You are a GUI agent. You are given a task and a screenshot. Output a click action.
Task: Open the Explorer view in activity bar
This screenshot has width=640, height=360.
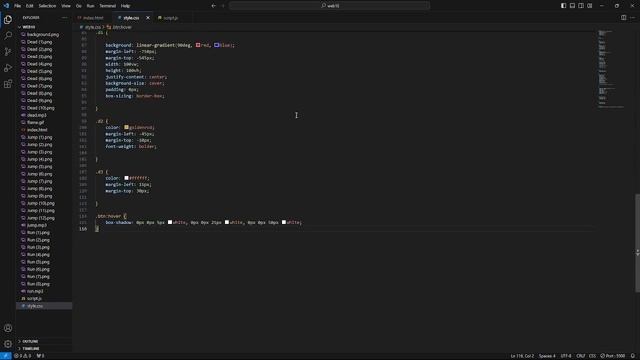[8, 20]
